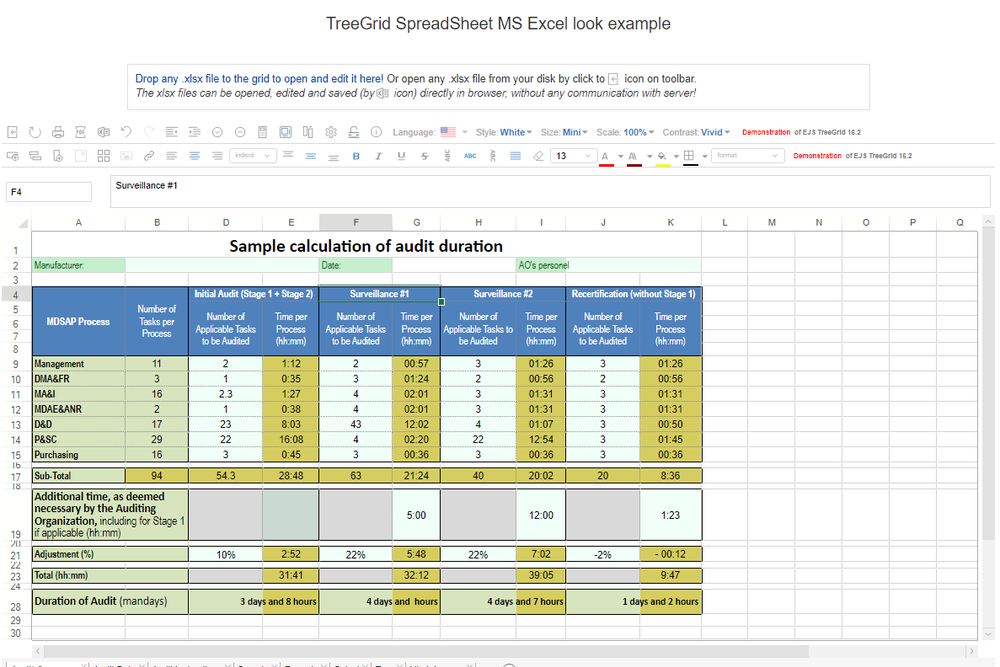Click the horizontal ABC text direction icon

coord(470,156)
